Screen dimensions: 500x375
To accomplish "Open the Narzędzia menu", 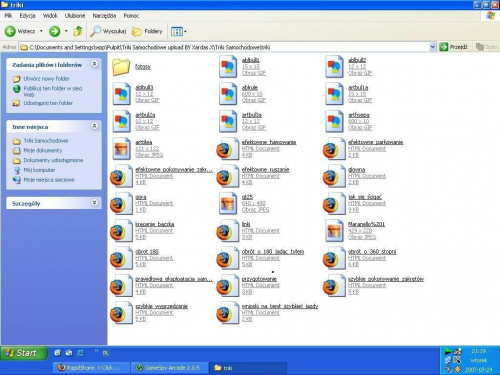I will tap(104, 16).
